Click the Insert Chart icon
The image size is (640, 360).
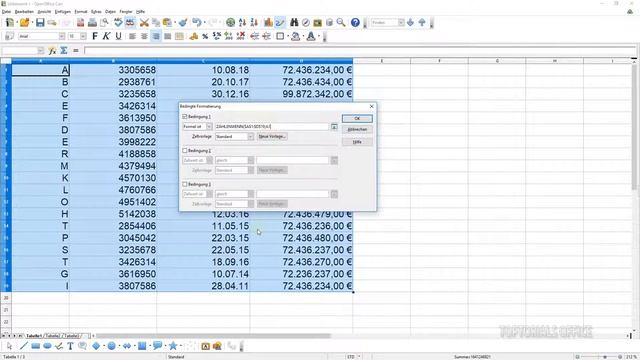click(x=268, y=22)
